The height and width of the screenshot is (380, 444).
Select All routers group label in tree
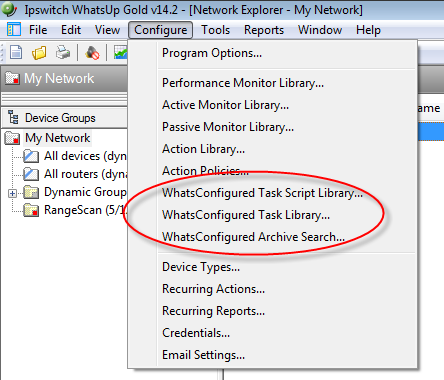[x=85, y=174]
